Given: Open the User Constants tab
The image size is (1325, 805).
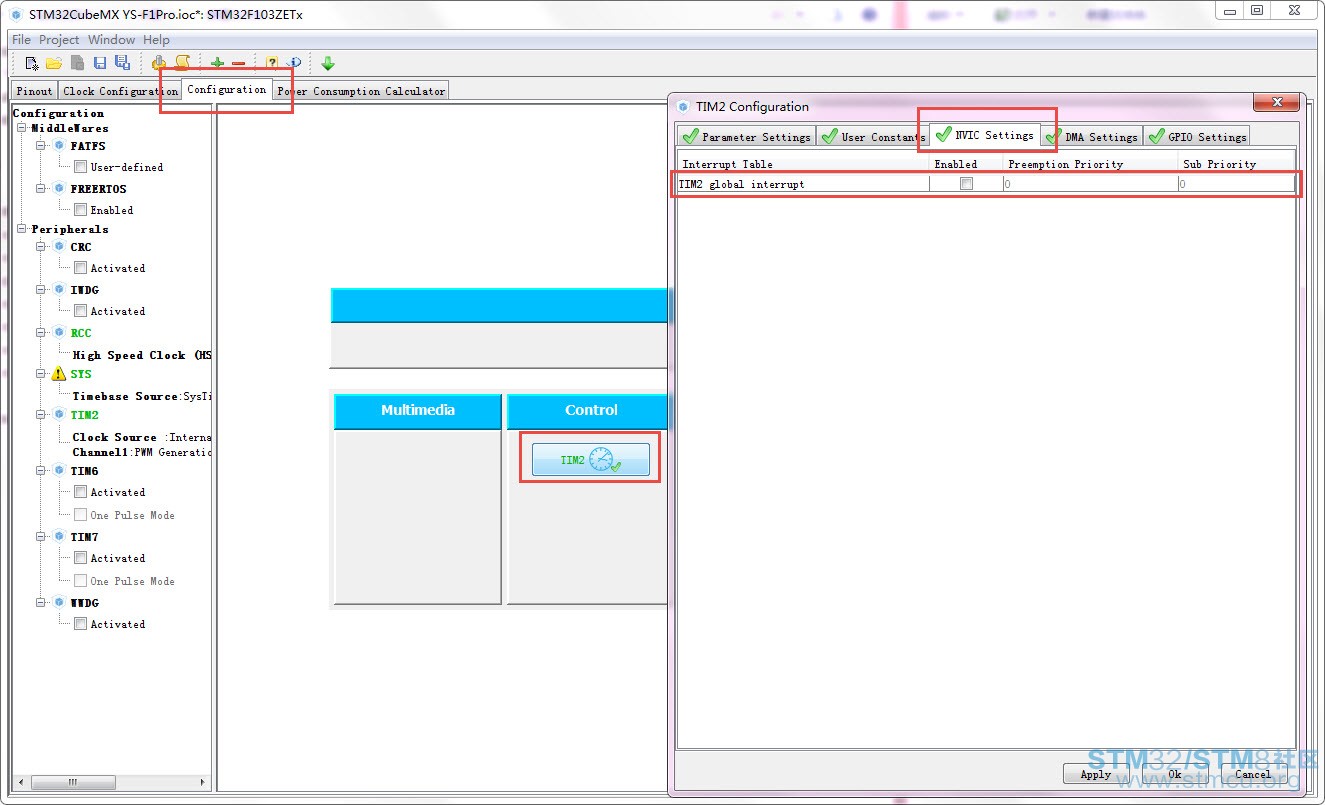Looking at the screenshot, I should 872,137.
